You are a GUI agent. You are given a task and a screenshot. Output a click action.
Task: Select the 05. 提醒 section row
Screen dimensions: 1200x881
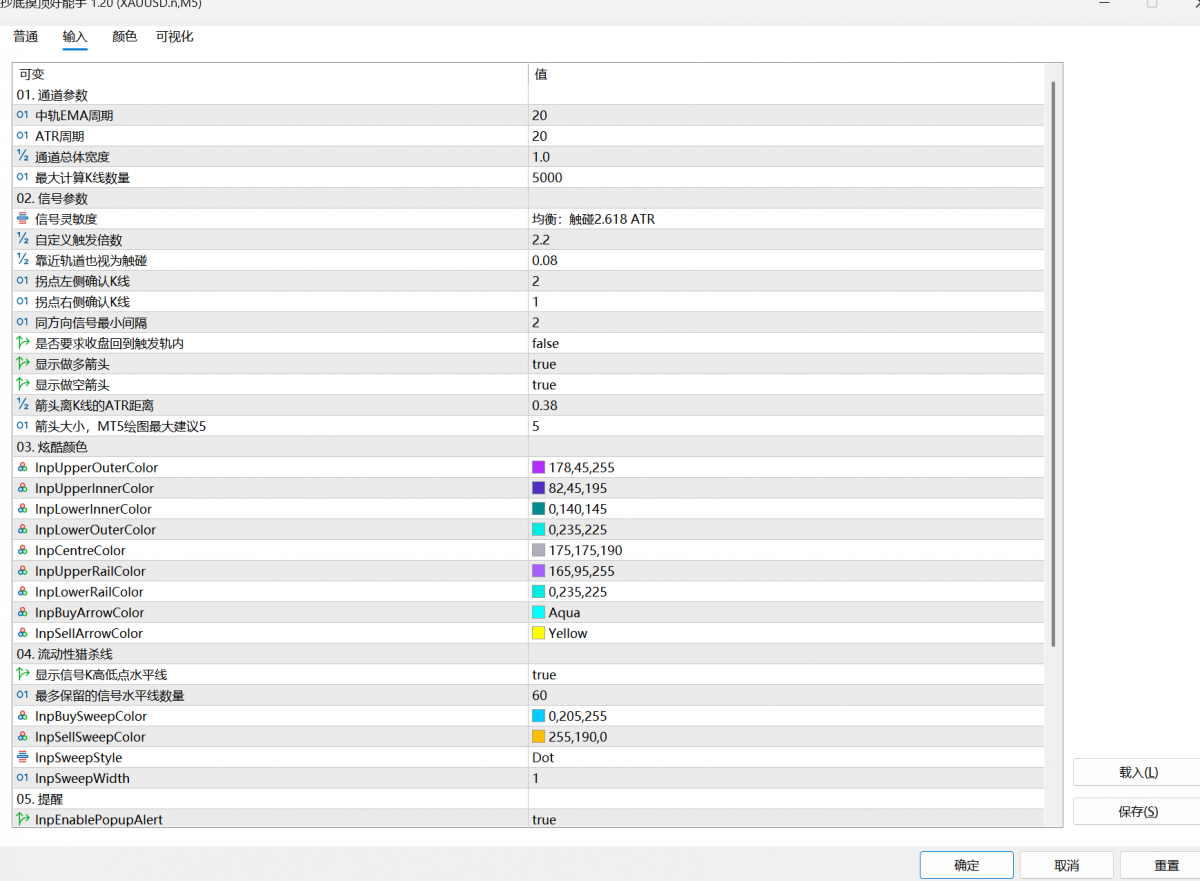coord(528,799)
